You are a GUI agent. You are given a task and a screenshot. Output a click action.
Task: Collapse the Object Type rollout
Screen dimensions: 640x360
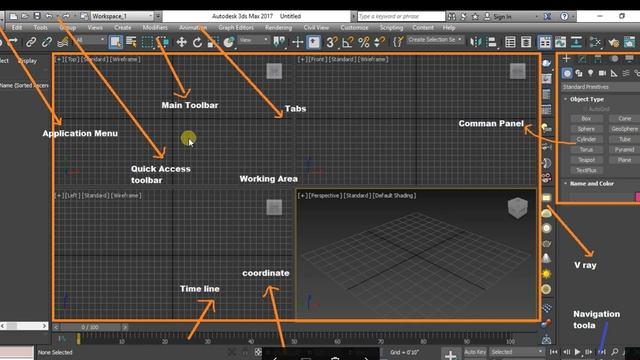(x=587, y=99)
